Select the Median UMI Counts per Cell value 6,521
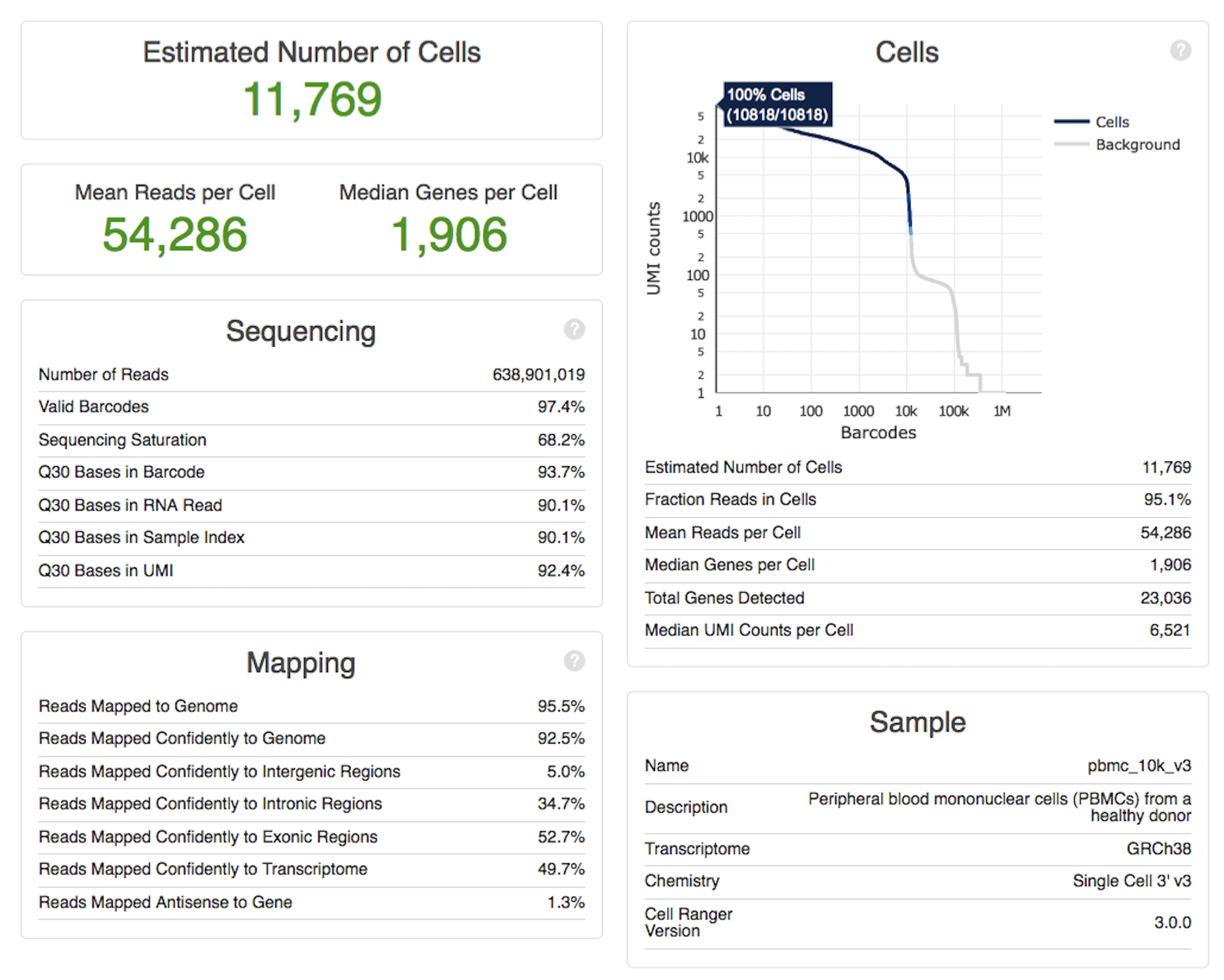 1170,630
